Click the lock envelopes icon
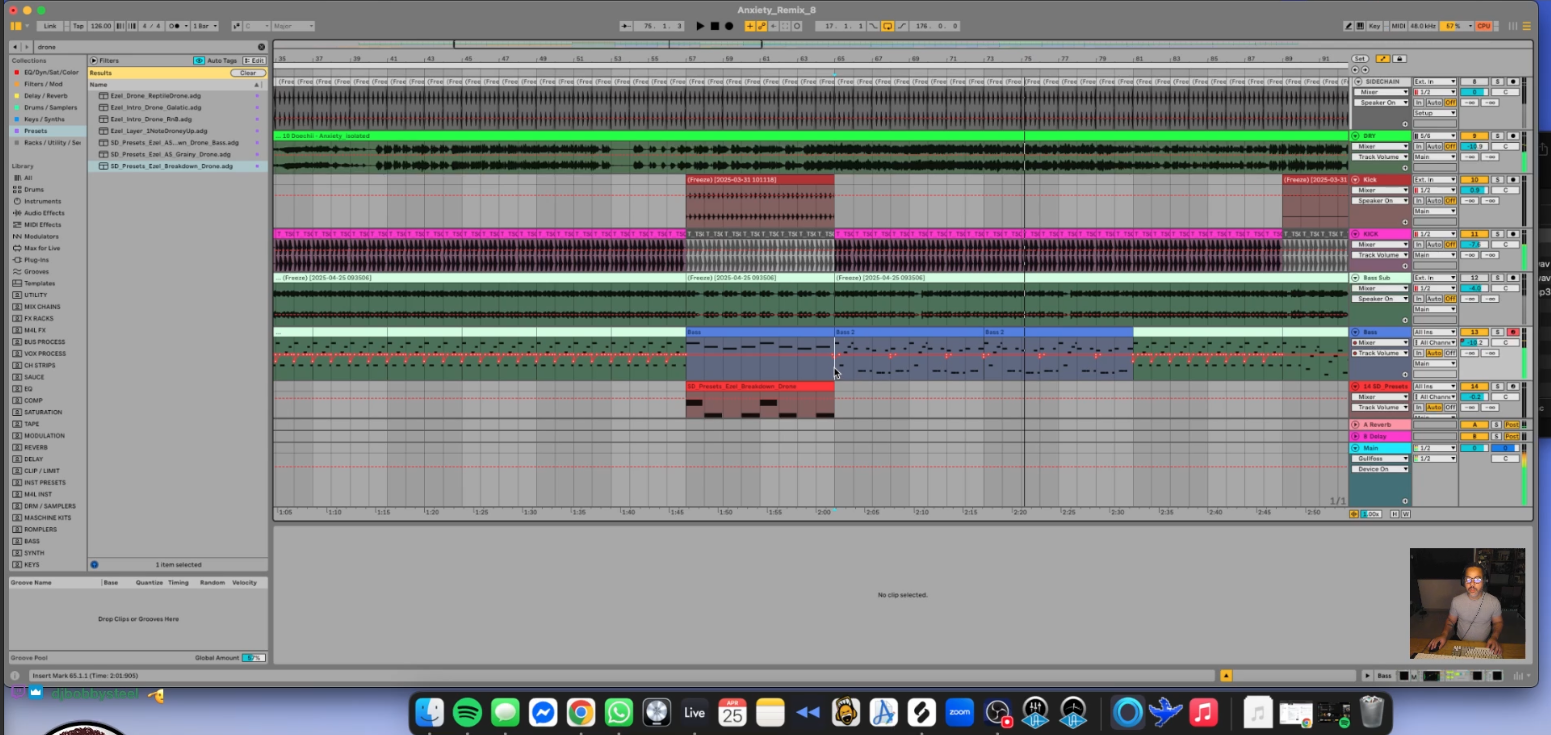Viewport: 1551px width, 735px height. 1399,59
